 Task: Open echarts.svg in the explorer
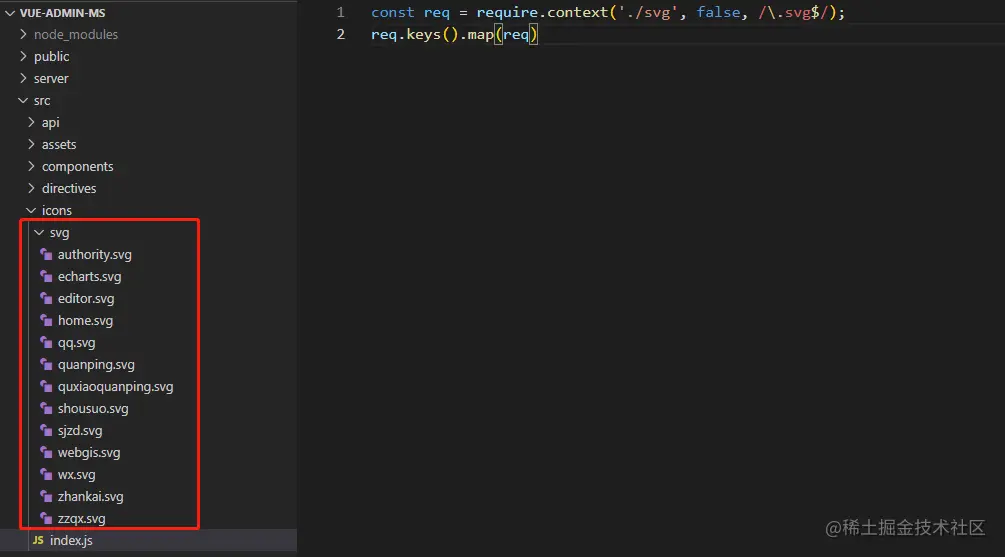point(89,276)
